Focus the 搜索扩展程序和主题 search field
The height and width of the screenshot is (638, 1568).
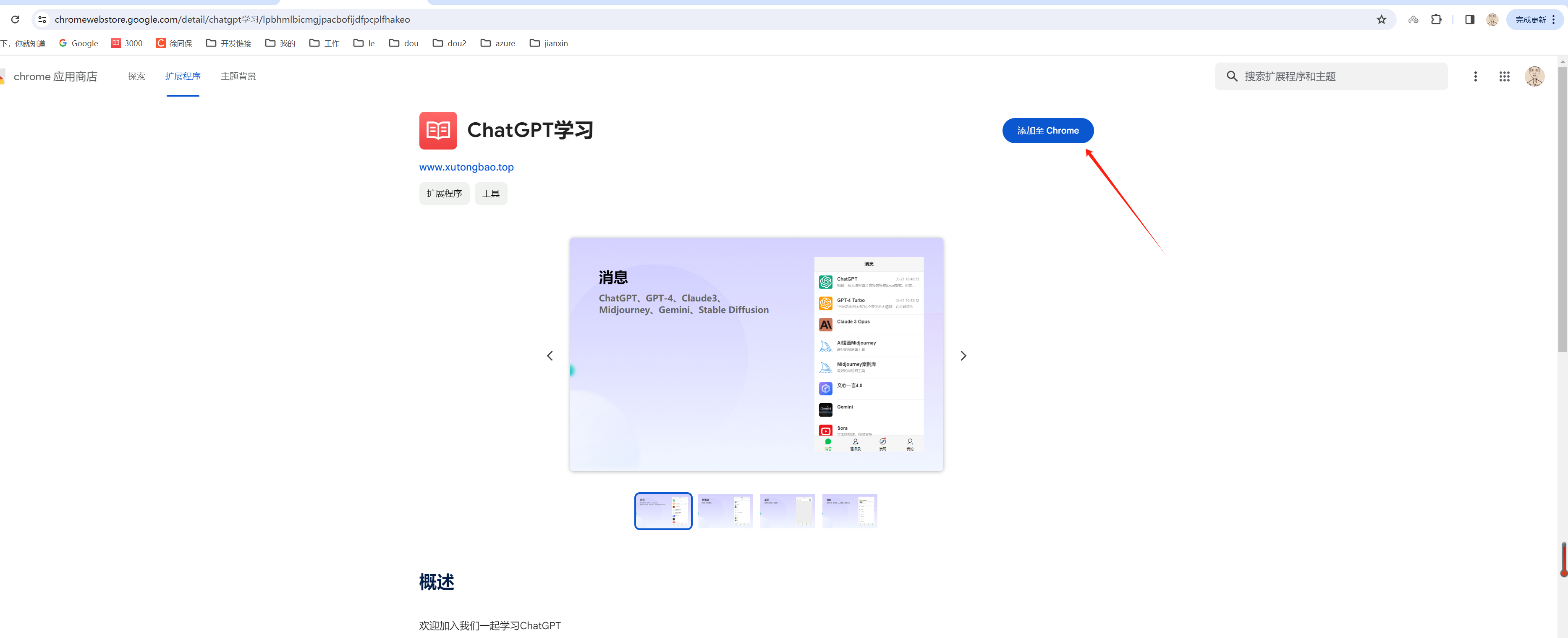tap(1339, 76)
